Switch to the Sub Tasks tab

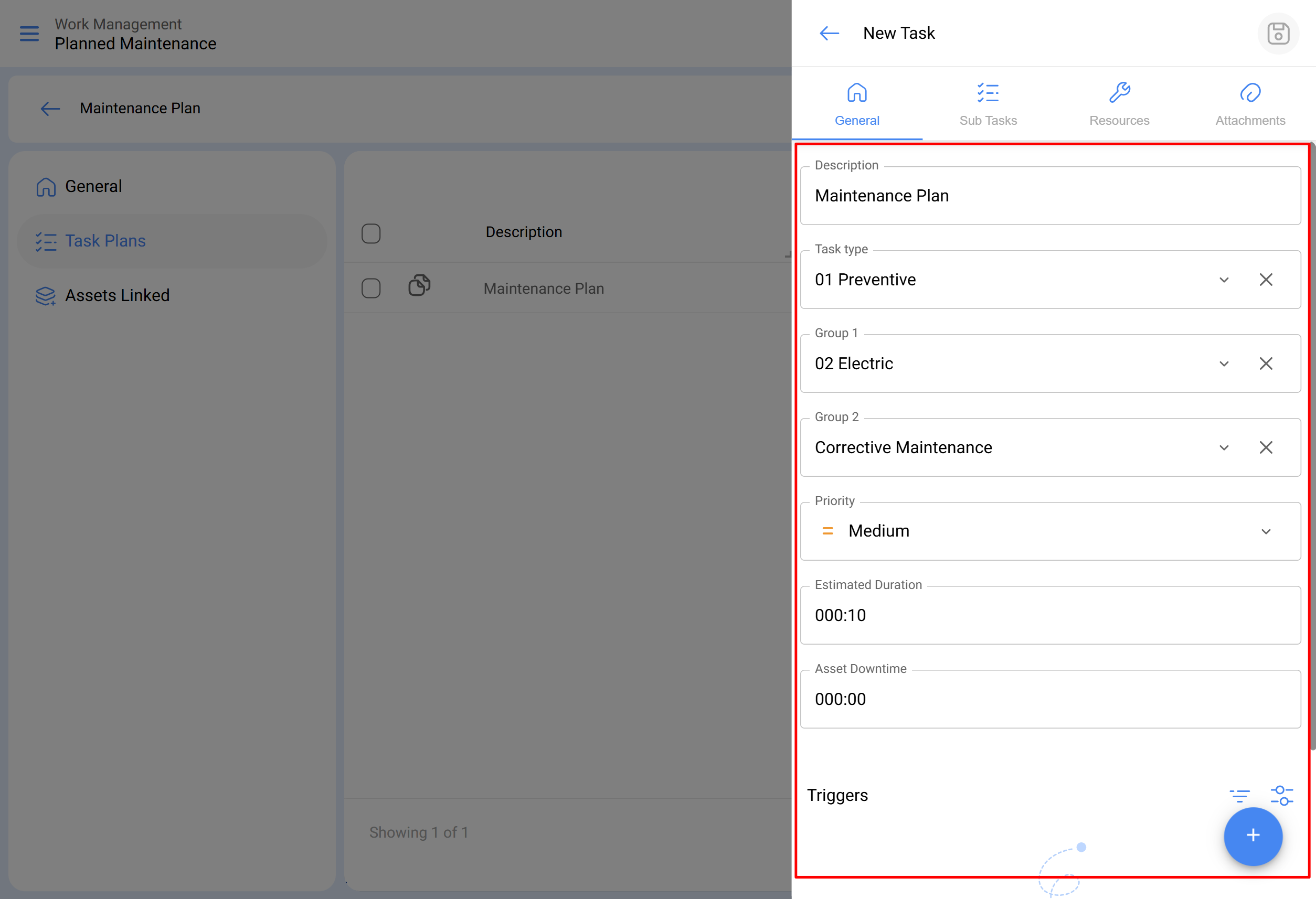(988, 104)
